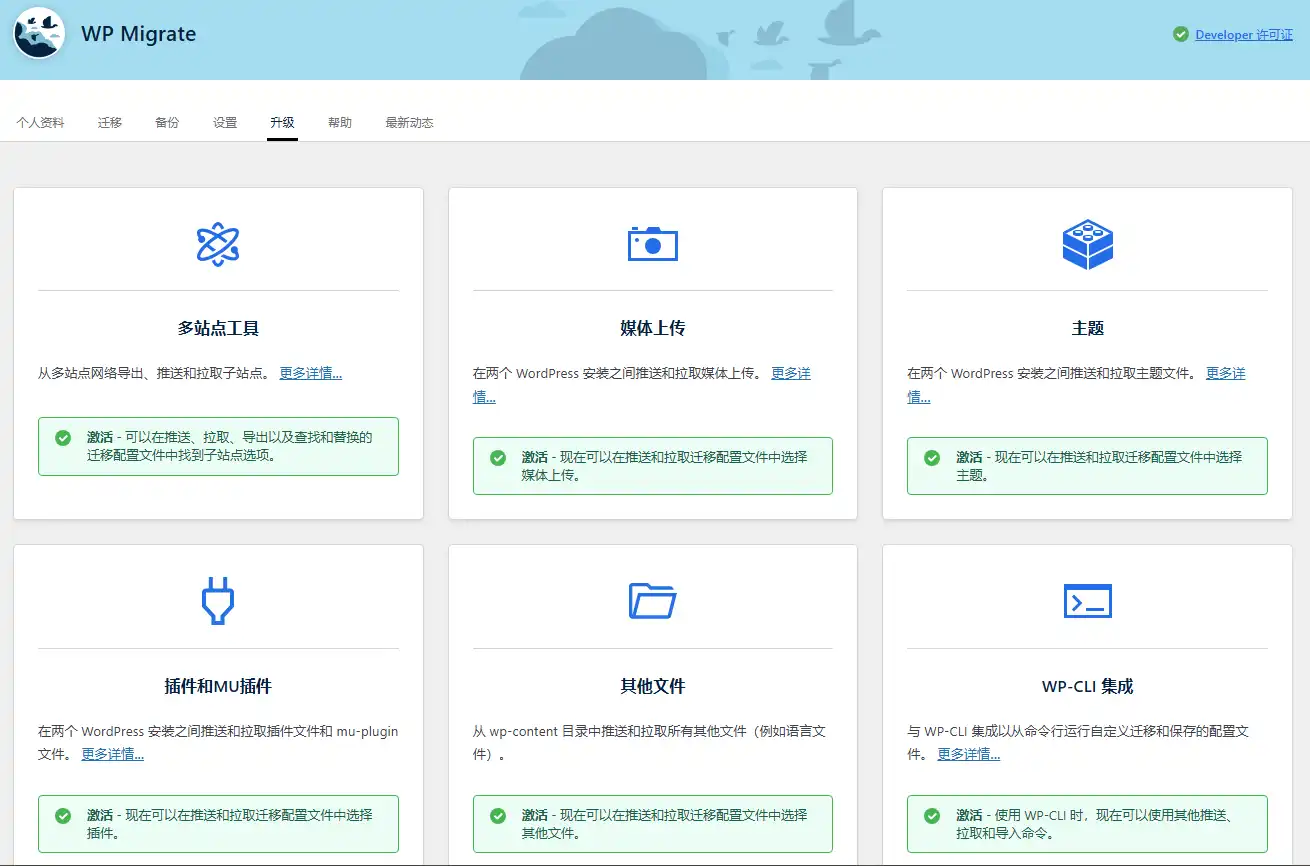Click the green check icon in 多站点工具 activation banner

[63, 438]
